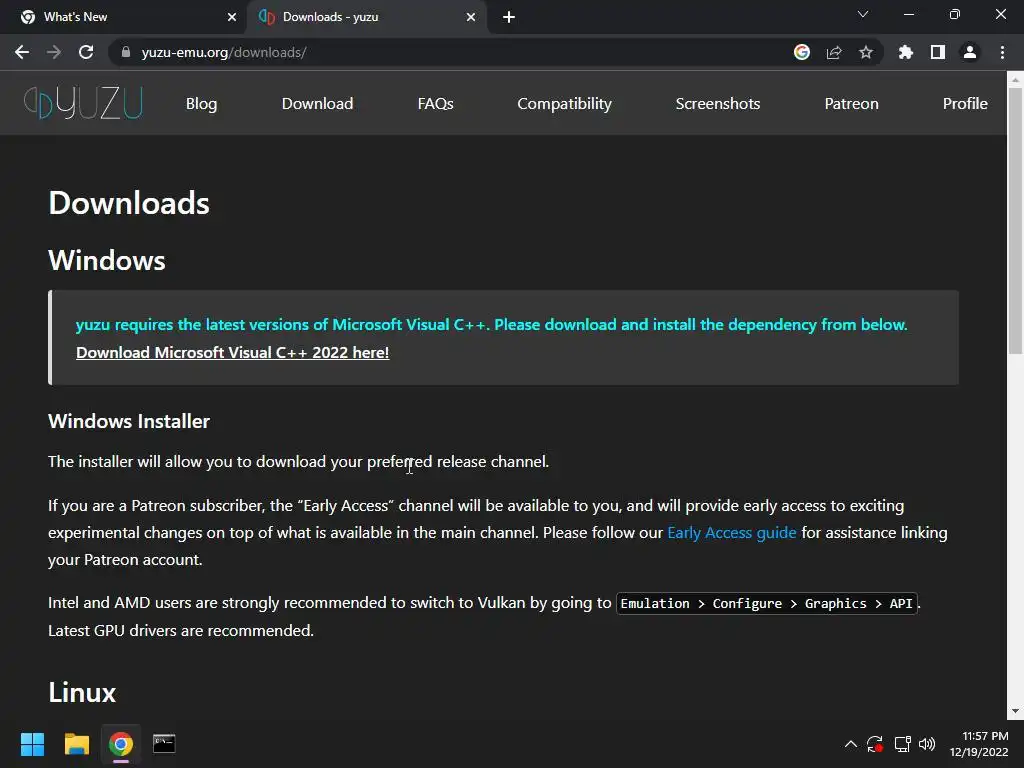1024x768 pixels.
Task: View the Screenshots page
Action: click(718, 103)
